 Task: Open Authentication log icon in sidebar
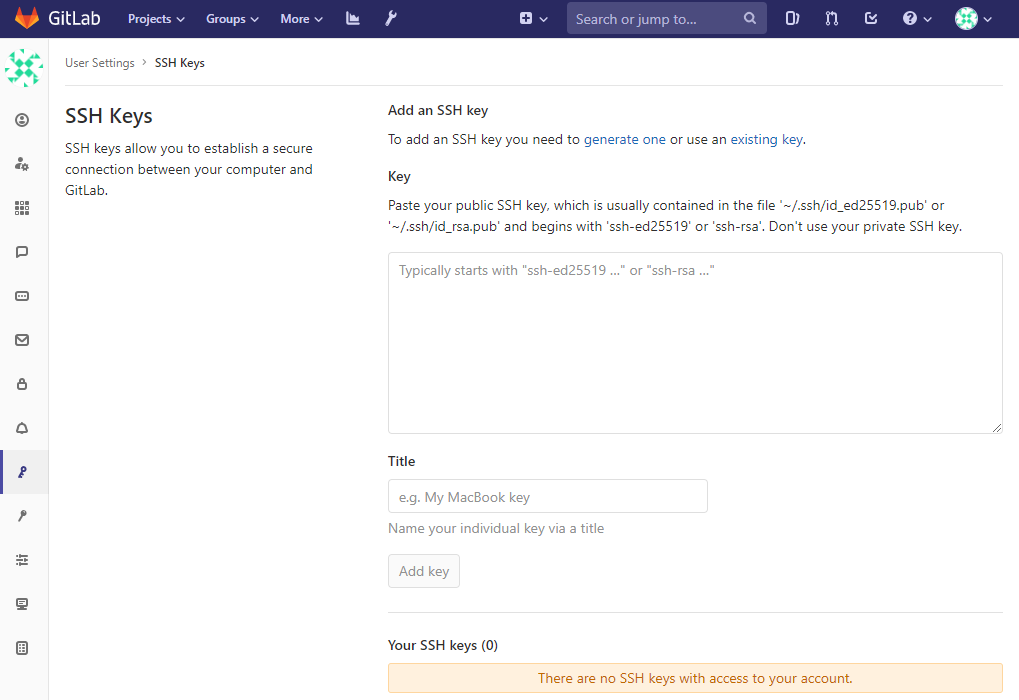(22, 648)
